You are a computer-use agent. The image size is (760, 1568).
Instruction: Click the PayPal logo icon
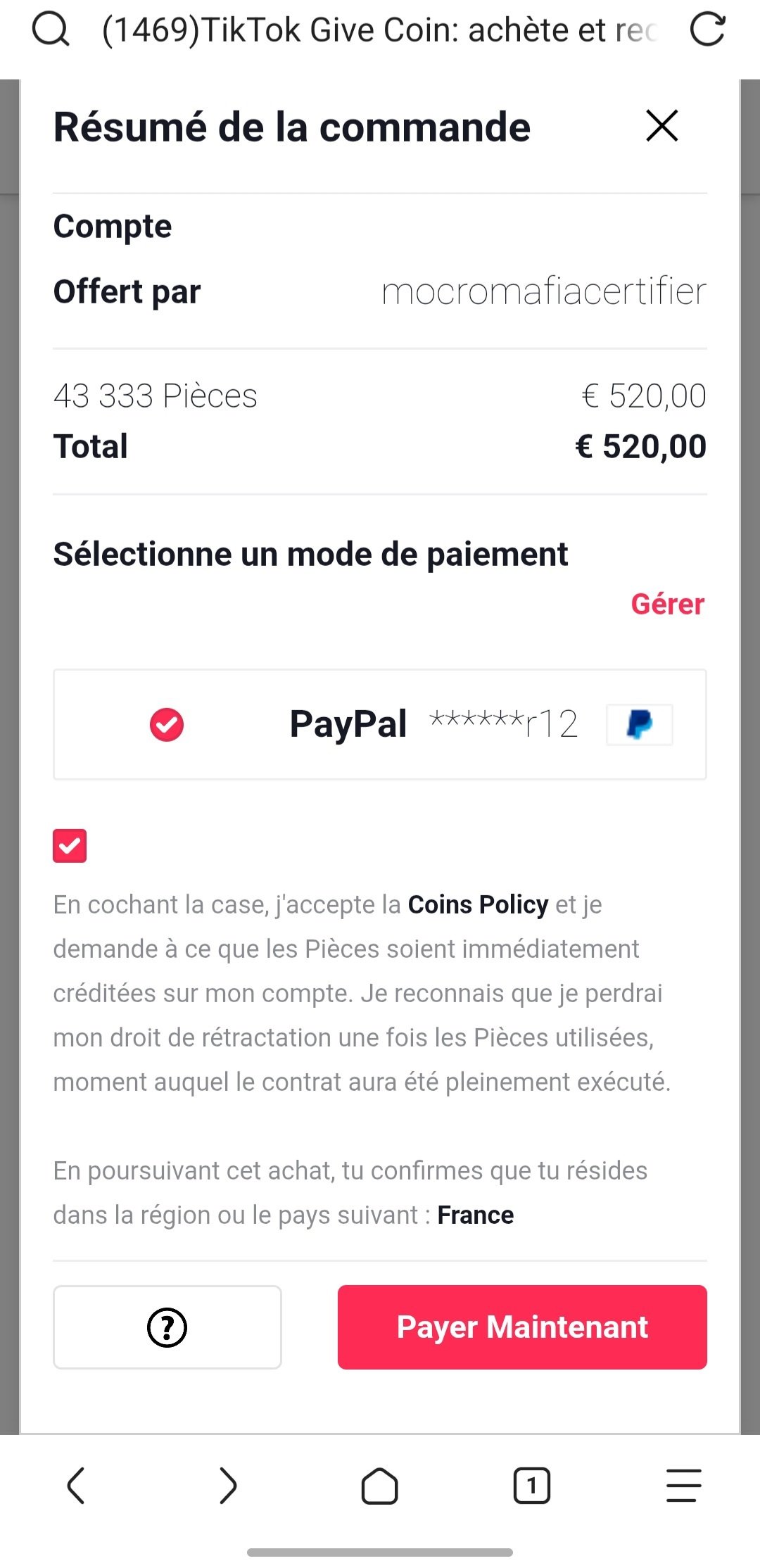coord(639,724)
